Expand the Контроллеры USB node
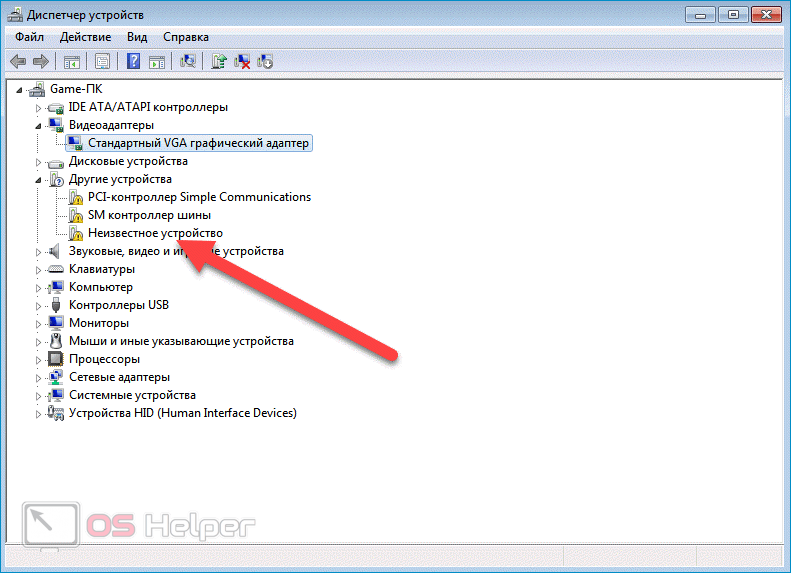This screenshot has height=573, width=791. point(38,306)
